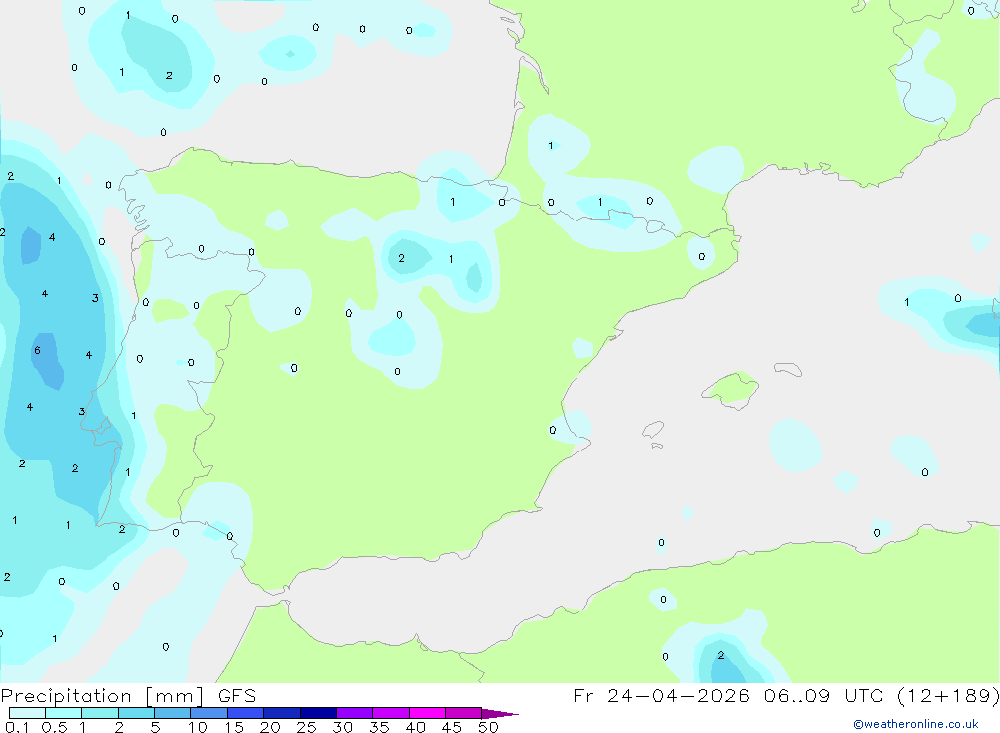Select the 35–40 mm violet legend swatch
The width and height of the screenshot is (1000, 733).
tap(391, 713)
